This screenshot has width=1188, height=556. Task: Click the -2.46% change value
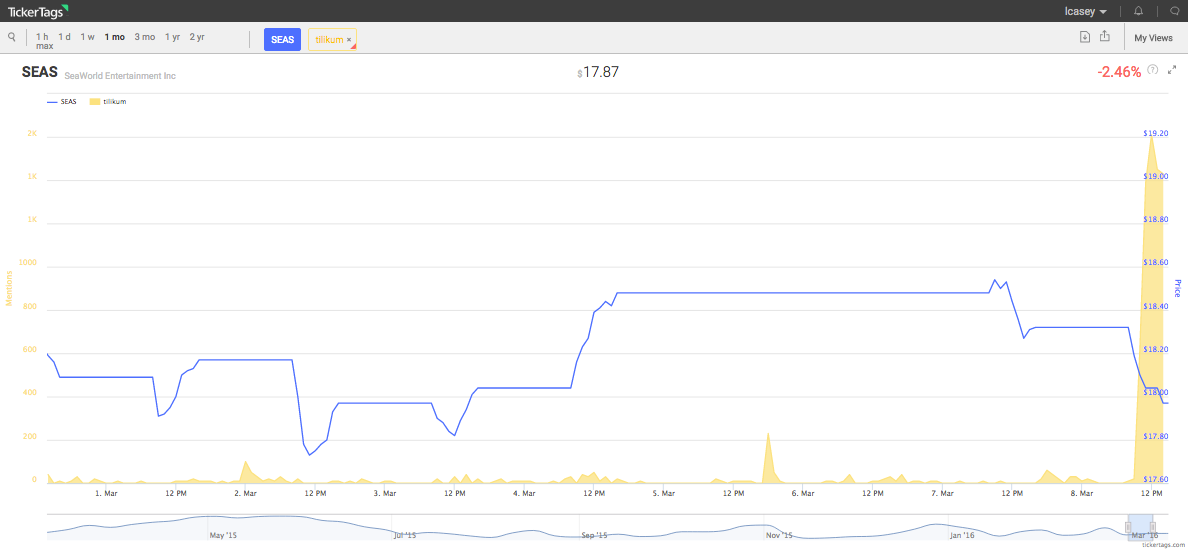(x=1118, y=72)
